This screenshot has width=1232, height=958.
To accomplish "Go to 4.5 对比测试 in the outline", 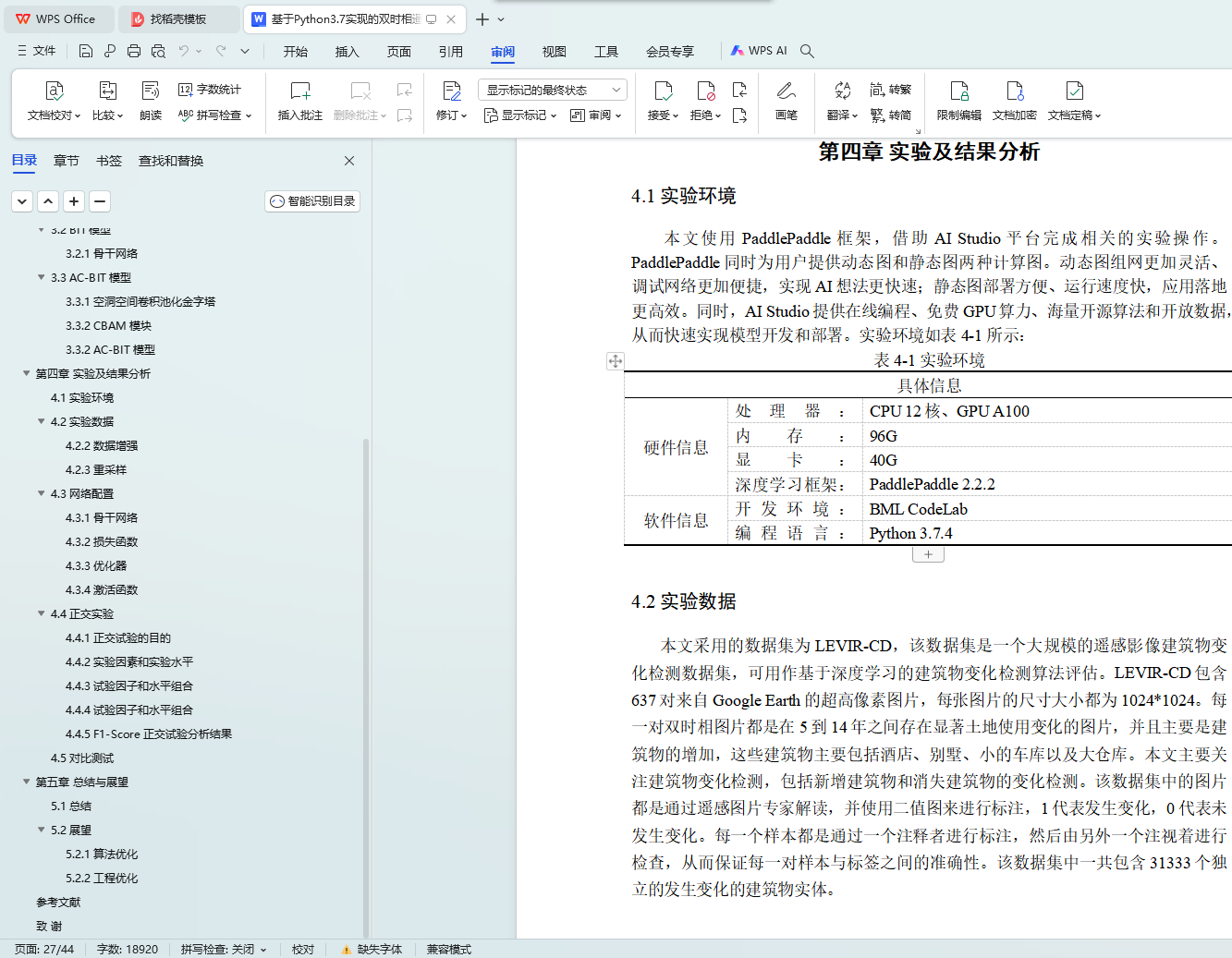I will click(x=82, y=758).
